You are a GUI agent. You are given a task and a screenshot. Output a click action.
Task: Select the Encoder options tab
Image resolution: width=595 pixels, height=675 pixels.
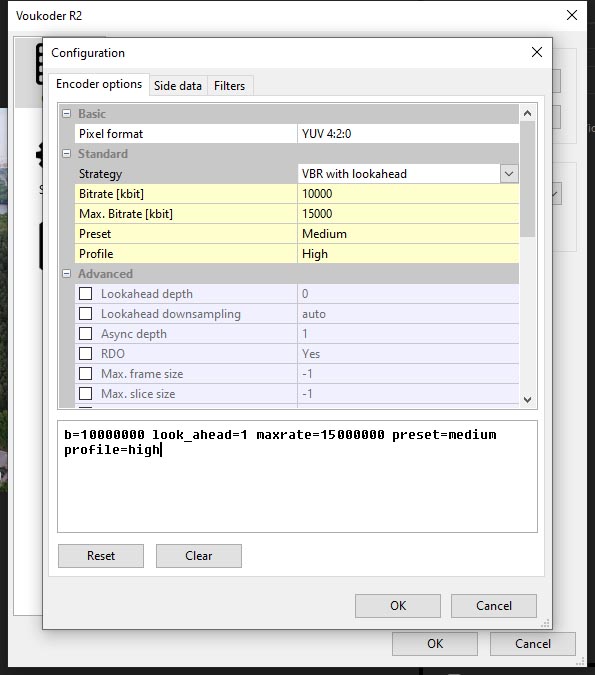(x=99, y=84)
